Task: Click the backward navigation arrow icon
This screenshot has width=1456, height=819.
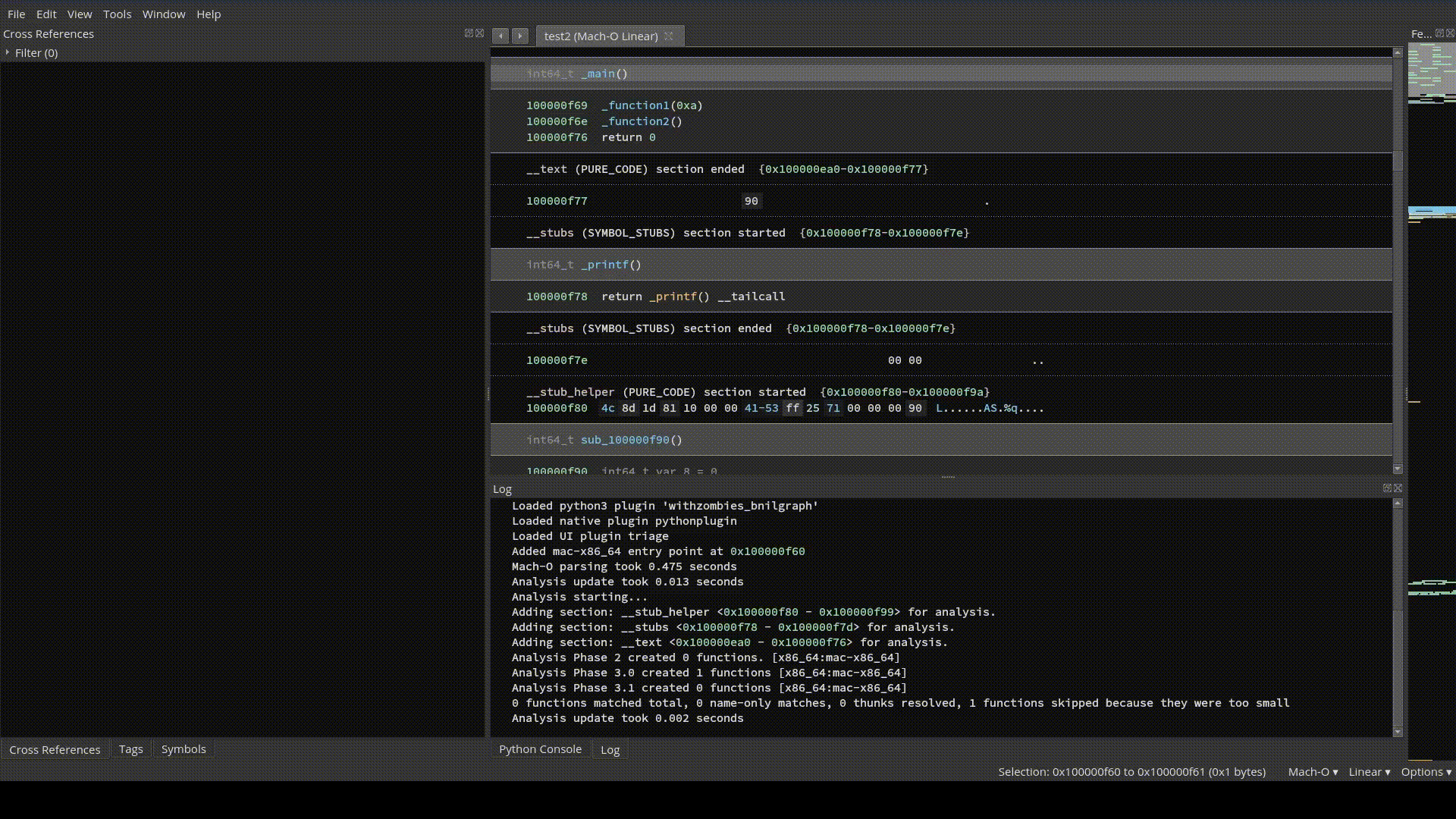Action: click(x=501, y=36)
